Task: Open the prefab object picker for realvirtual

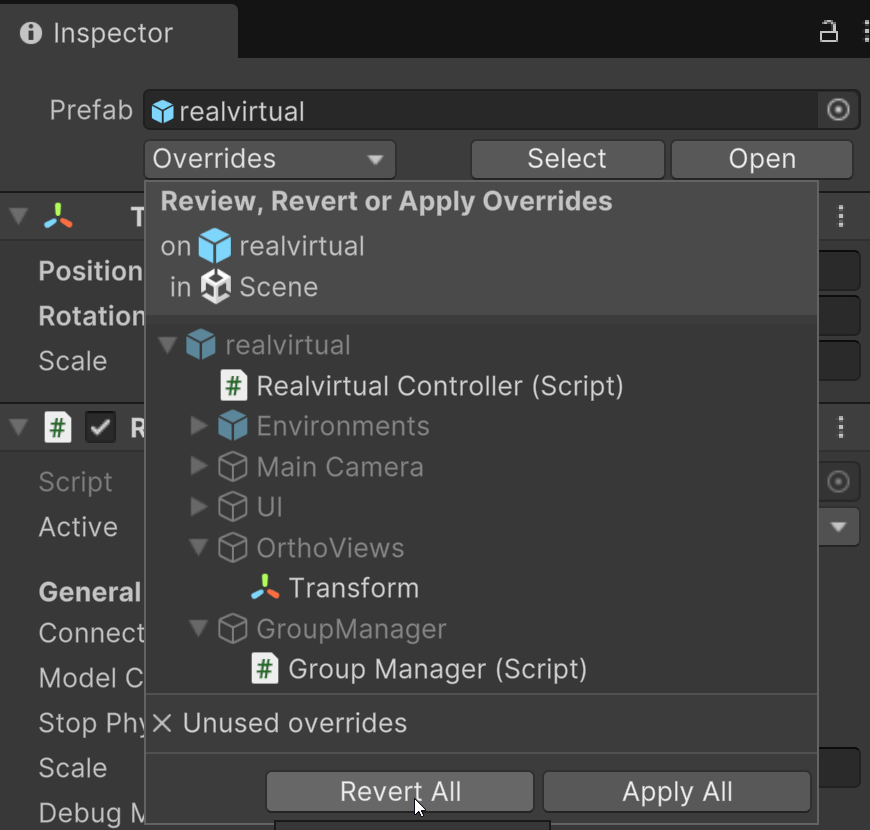Action: click(838, 110)
